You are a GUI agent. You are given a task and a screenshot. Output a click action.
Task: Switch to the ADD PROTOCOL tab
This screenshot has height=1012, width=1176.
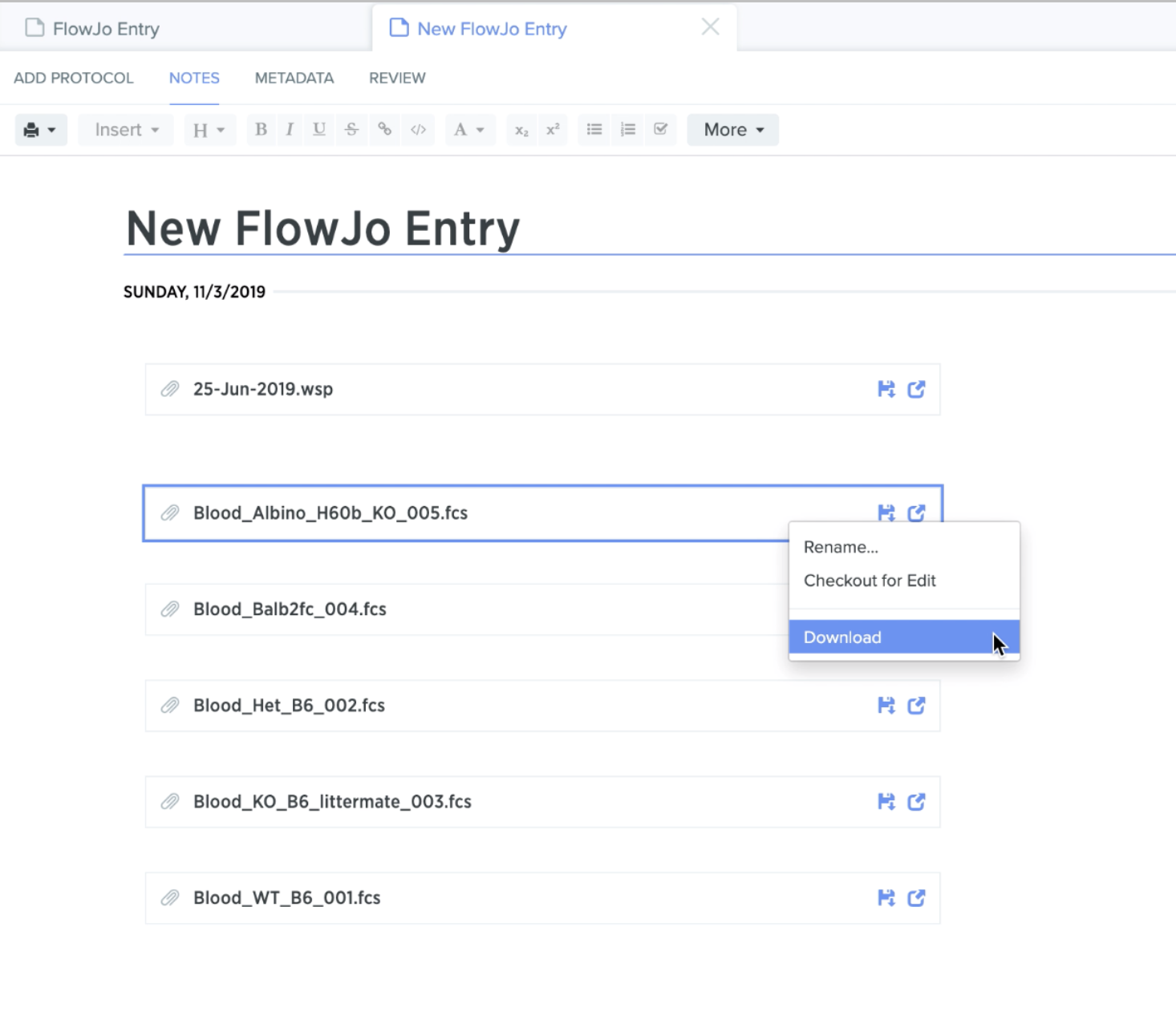[74, 78]
